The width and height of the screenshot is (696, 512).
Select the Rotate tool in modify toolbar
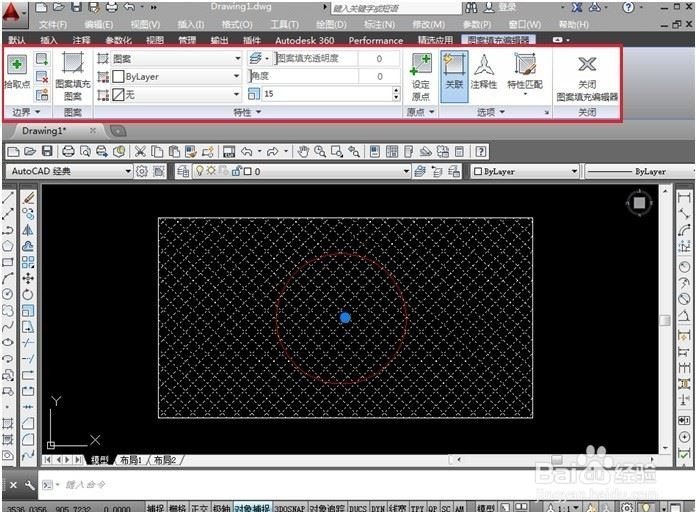(x=28, y=294)
